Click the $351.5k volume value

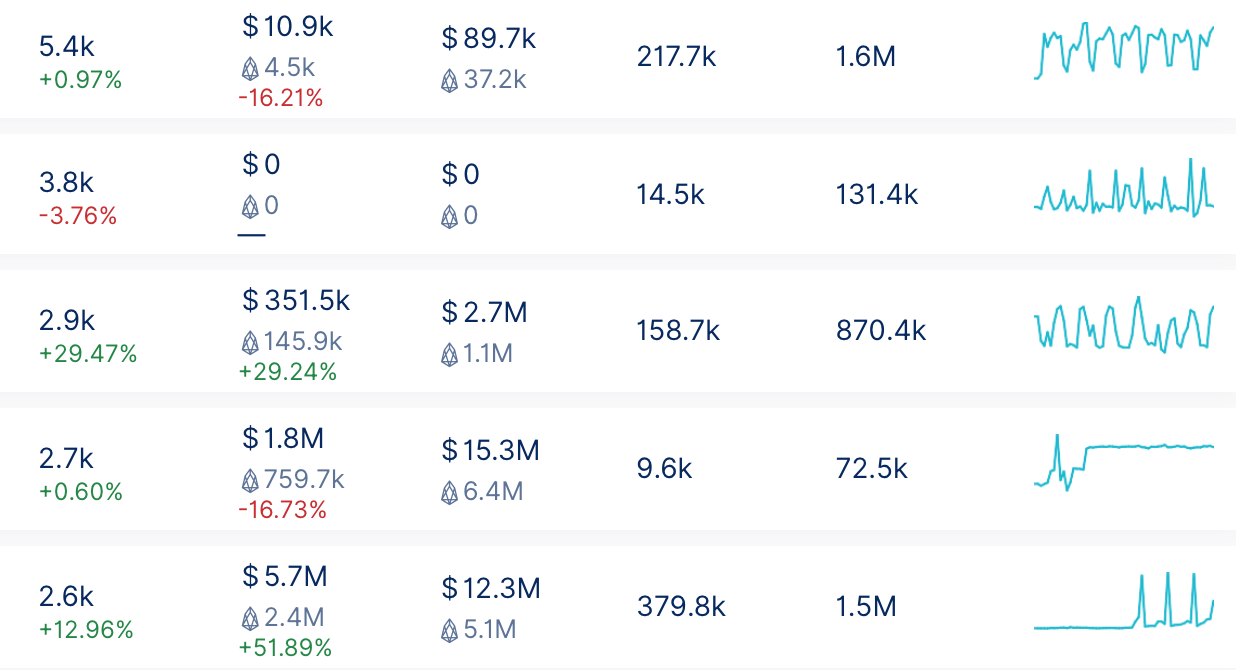tap(296, 300)
